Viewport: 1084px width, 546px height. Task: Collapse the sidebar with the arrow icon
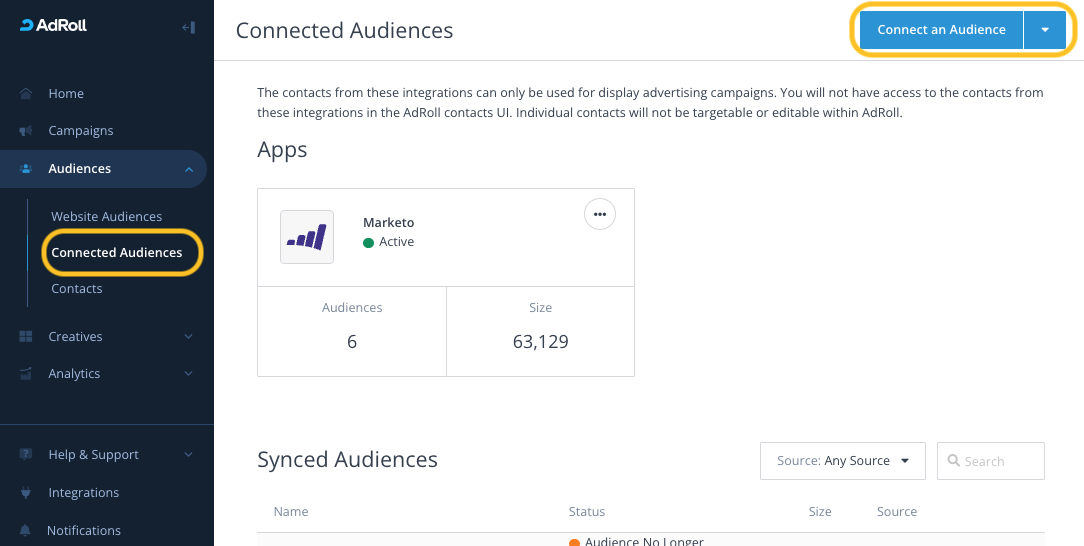point(188,27)
